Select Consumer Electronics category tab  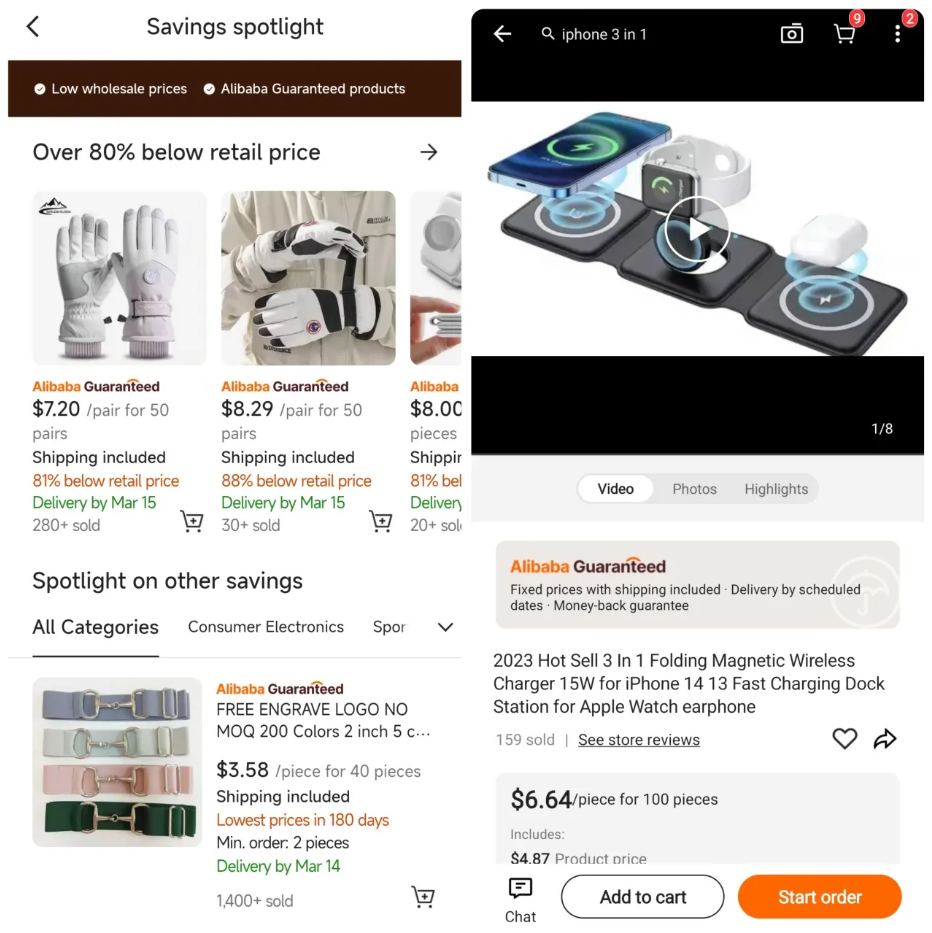pyautogui.click(x=265, y=627)
